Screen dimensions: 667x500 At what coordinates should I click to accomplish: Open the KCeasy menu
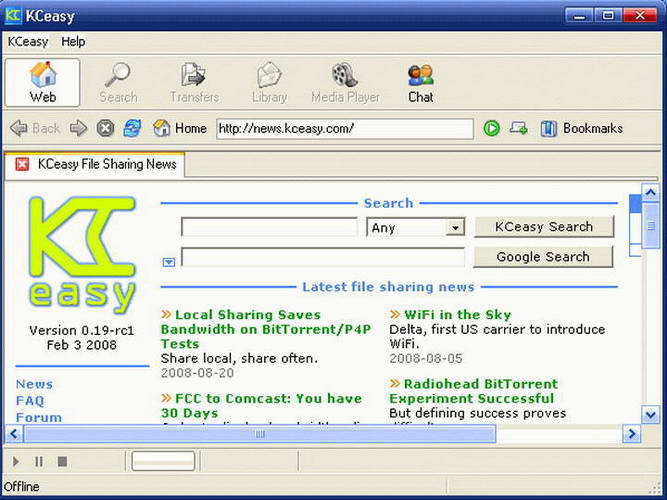tap(28, 42)
